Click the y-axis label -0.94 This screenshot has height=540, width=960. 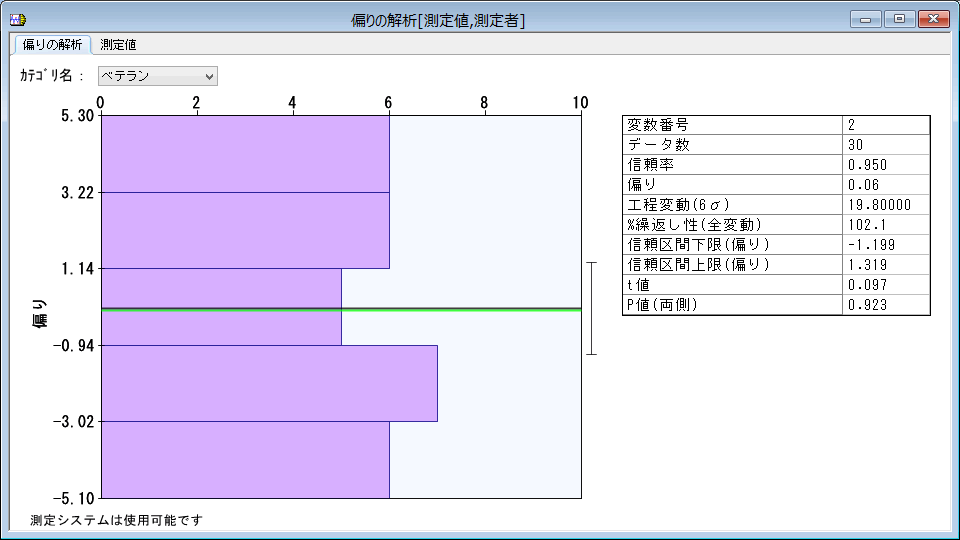point(73,346)
